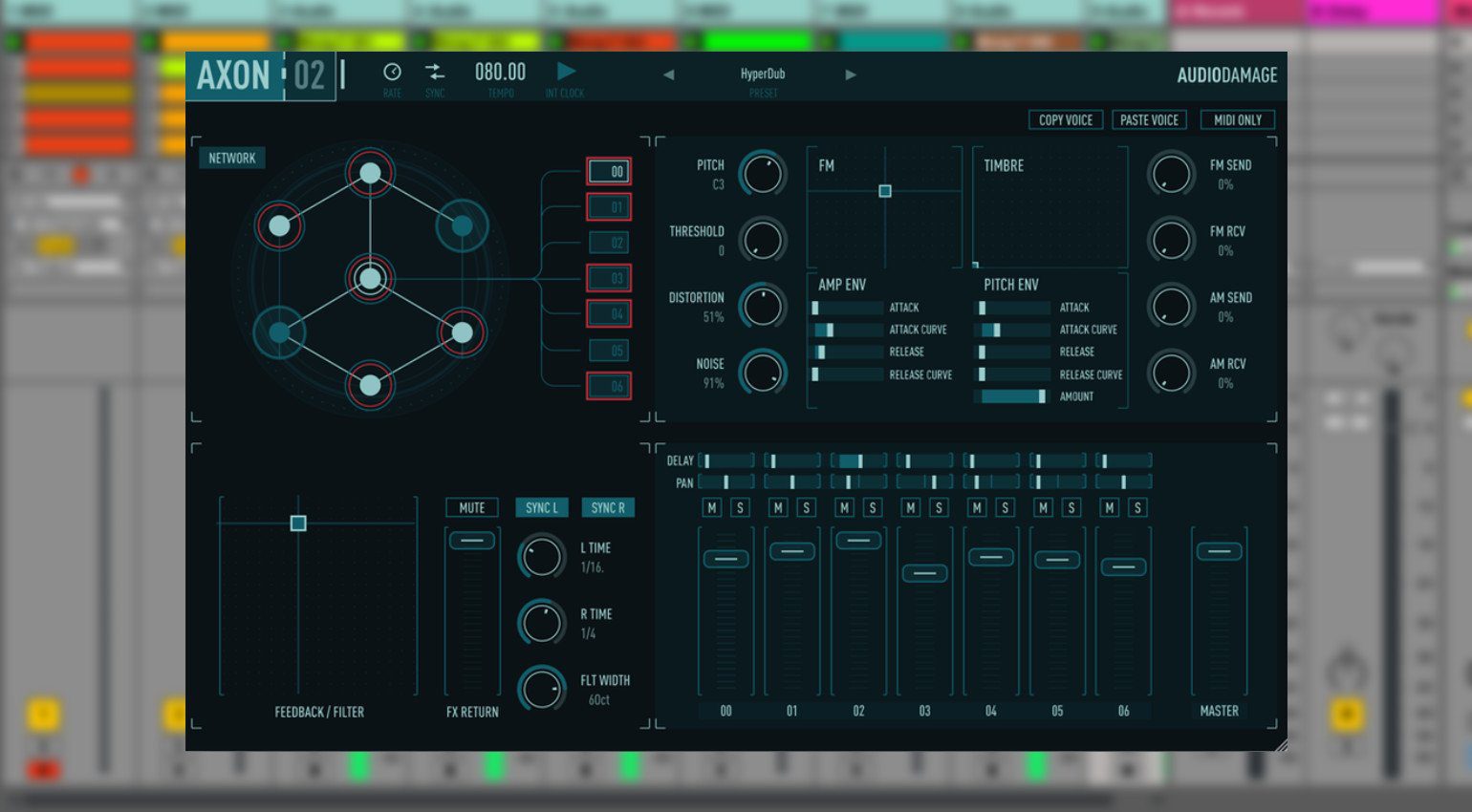Solo channel 02 with S button
The width and height of the screenshot is (1472, 812).
(873, 507)
